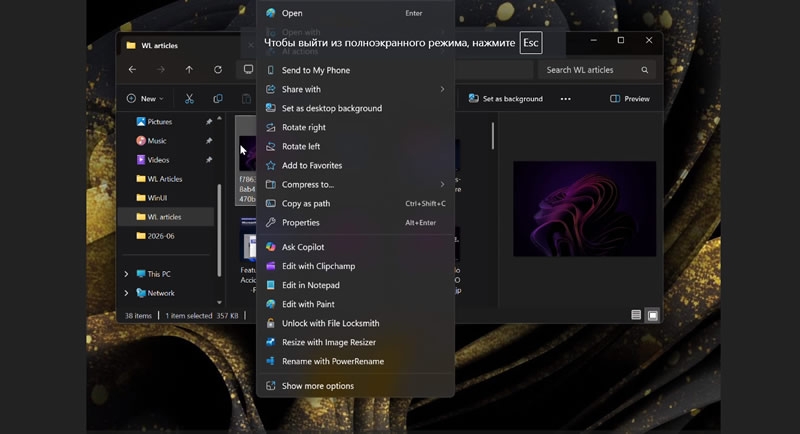The image size is (800, 434).
Task: Click Set as background in toolbar
Action: (x=506, y=99)
